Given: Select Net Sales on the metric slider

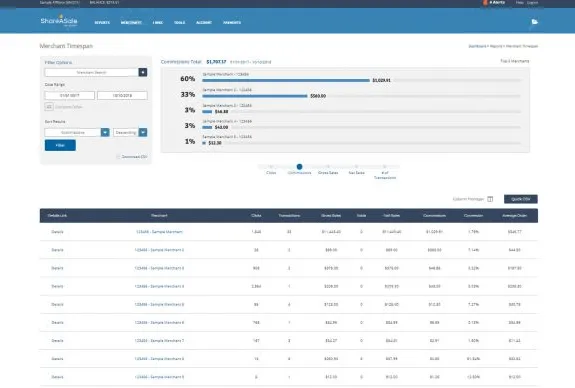Looking at the screenshot, I should pos(356,167).
